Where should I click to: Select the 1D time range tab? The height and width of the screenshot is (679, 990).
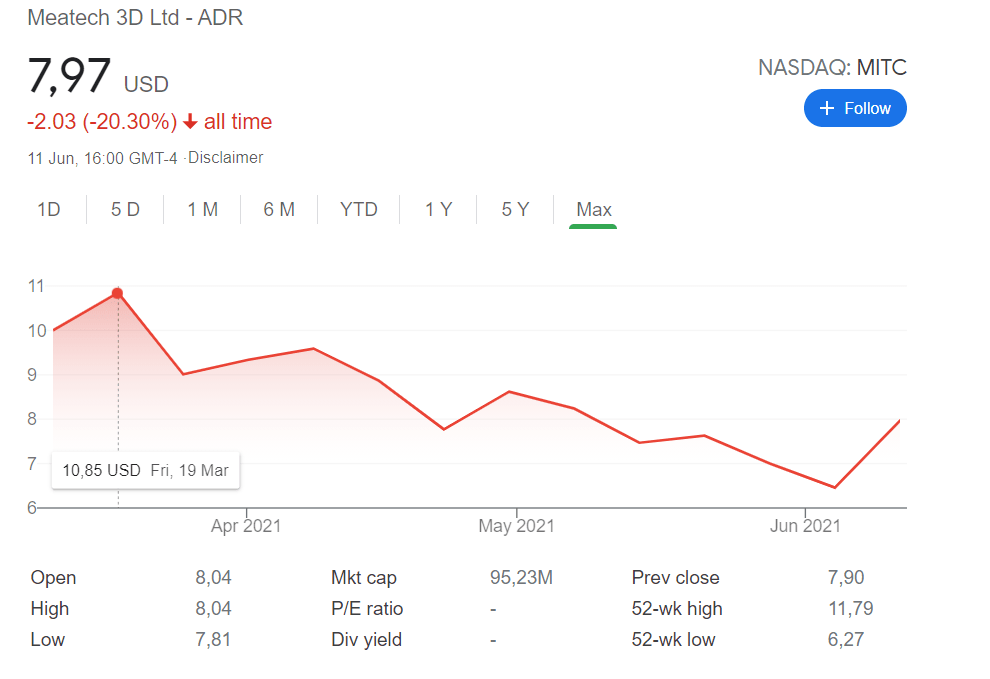point(48,210)
